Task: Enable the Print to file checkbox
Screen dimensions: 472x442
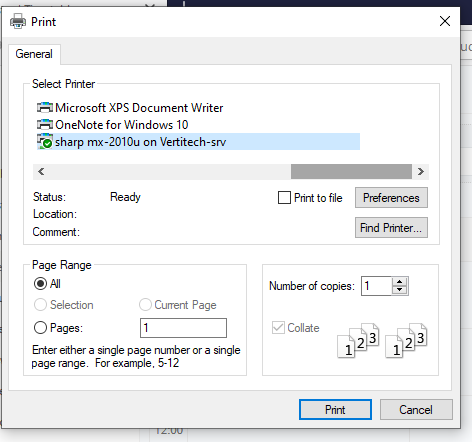Action: pyautogui.click(x=284, y=197)
